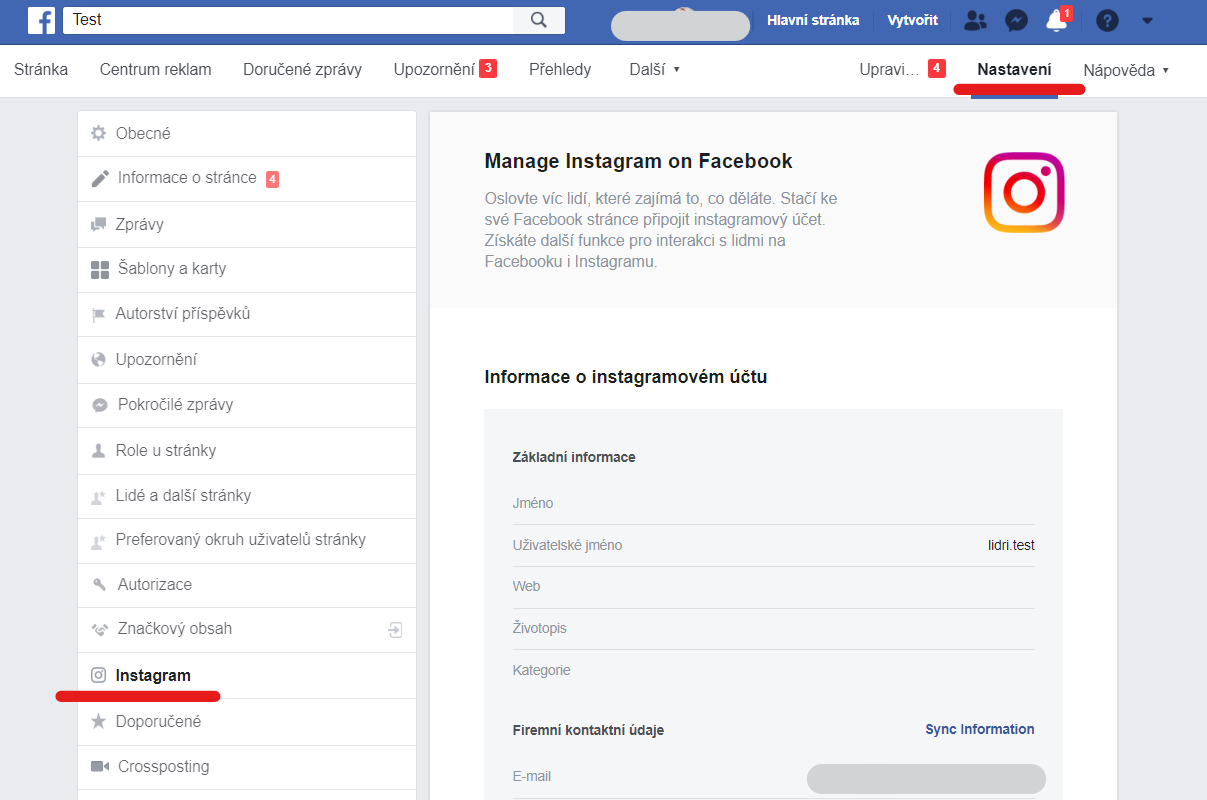Click the Facebook logo icon
Image resolution: width=1207 pixels, height=800 pixels.
pyautogui.click(x=42, y=20)
